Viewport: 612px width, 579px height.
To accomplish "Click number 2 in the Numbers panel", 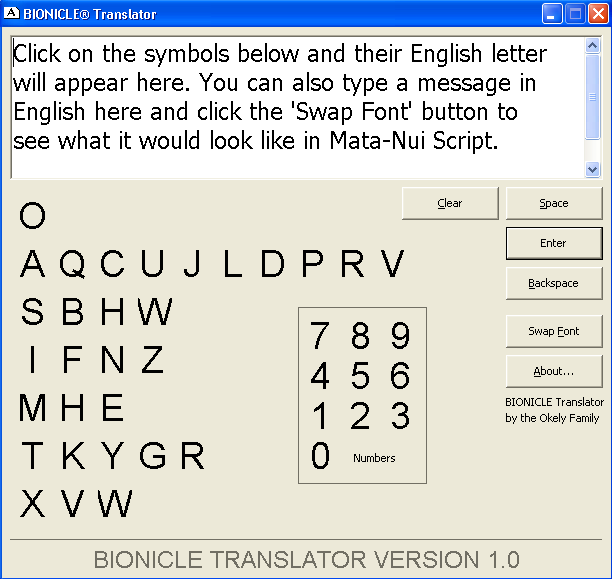I will tap(360, 416).
